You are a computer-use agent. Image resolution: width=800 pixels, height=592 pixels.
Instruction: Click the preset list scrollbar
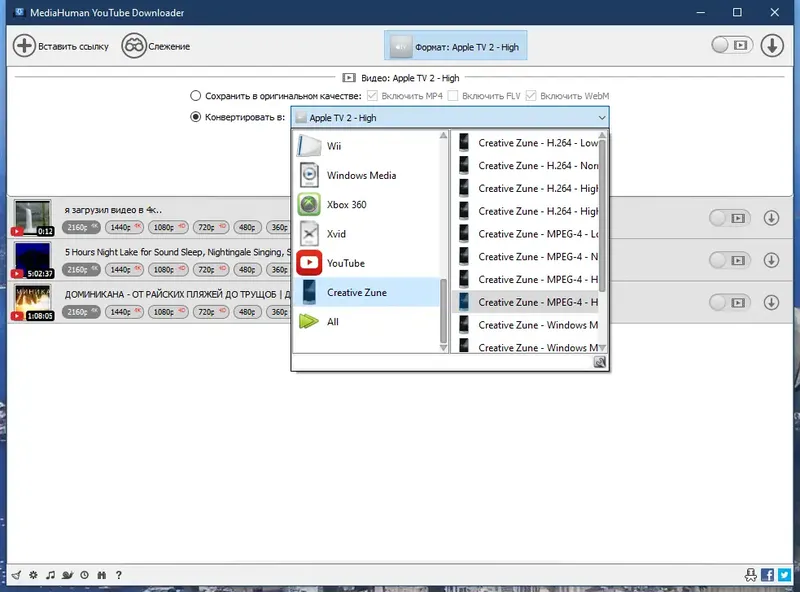602,214
